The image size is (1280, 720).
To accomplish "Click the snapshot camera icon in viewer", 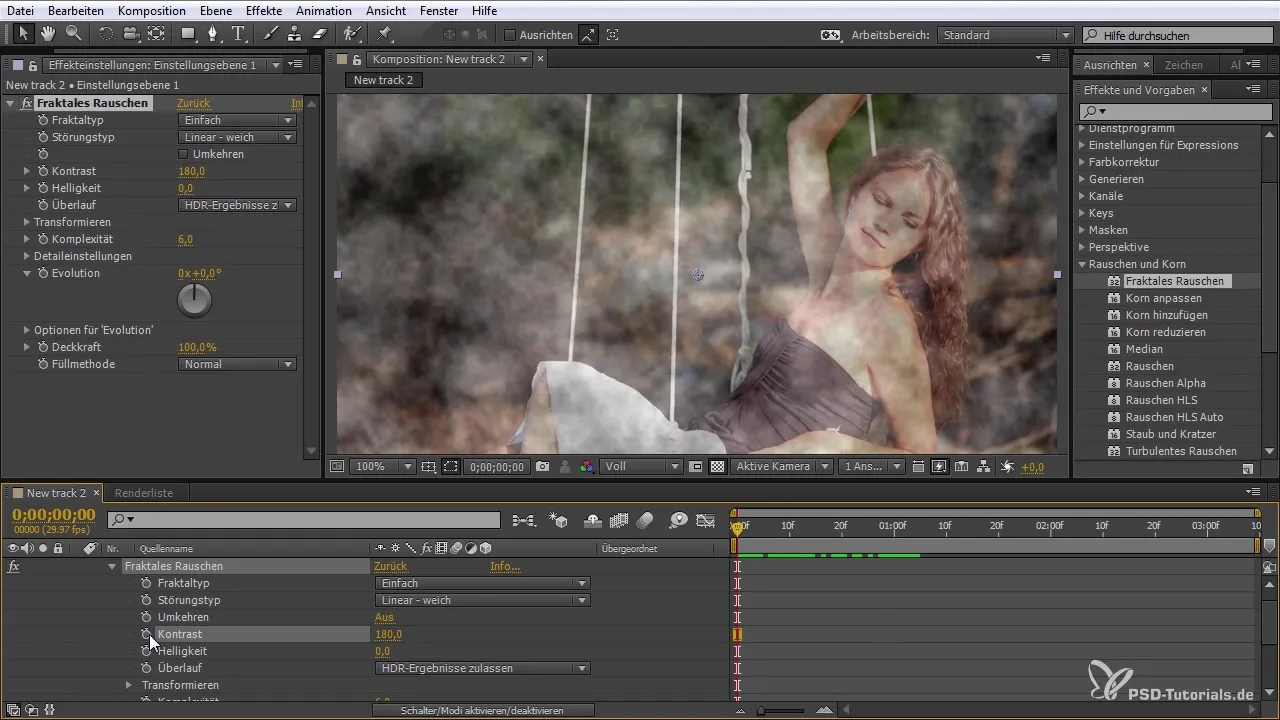I will click(542, 467).
